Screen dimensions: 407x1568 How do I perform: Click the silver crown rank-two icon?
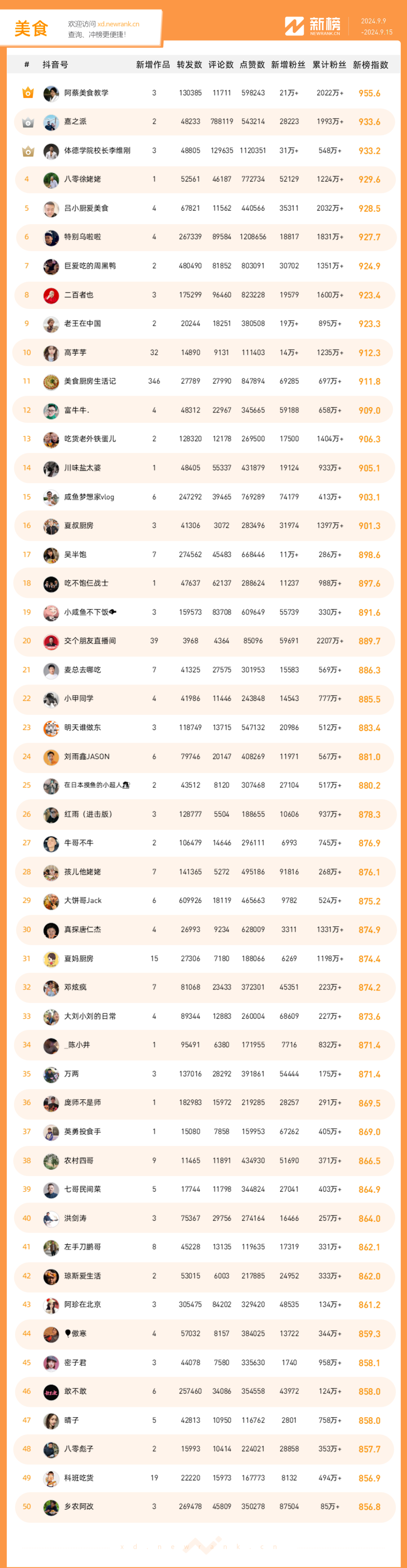coord(28,122)
